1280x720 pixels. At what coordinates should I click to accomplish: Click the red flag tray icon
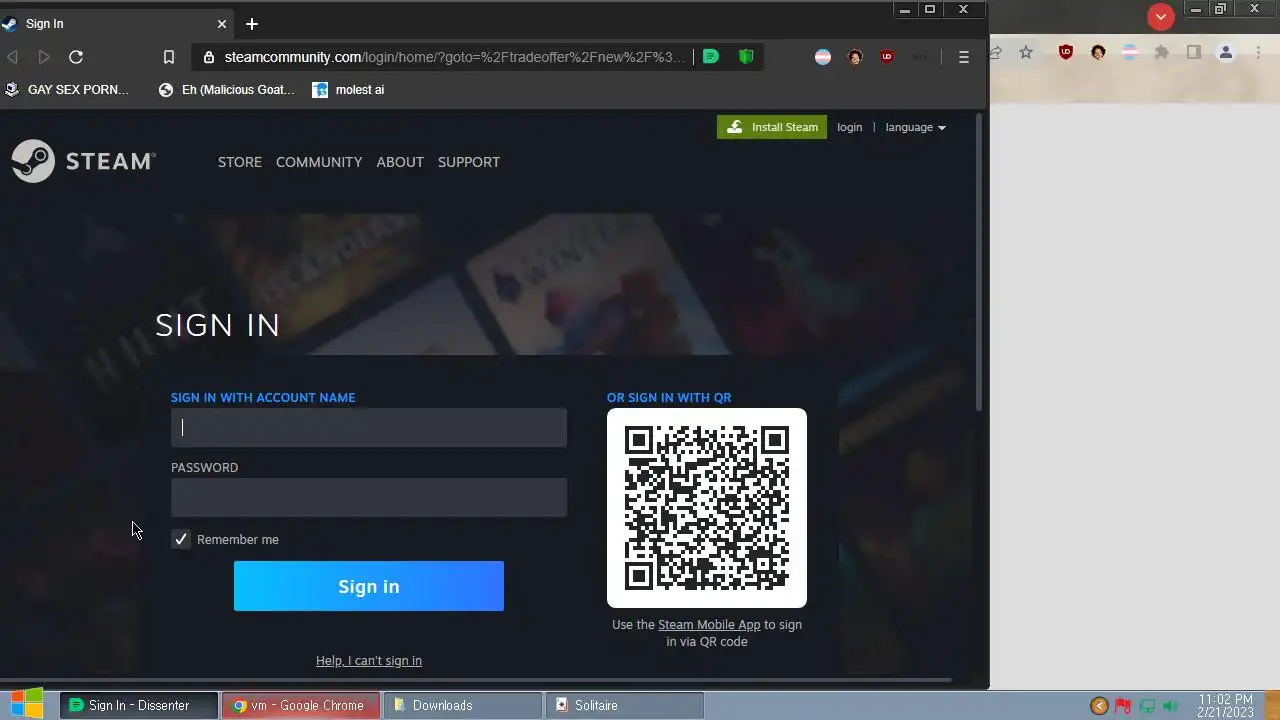tap(1123, 706)
